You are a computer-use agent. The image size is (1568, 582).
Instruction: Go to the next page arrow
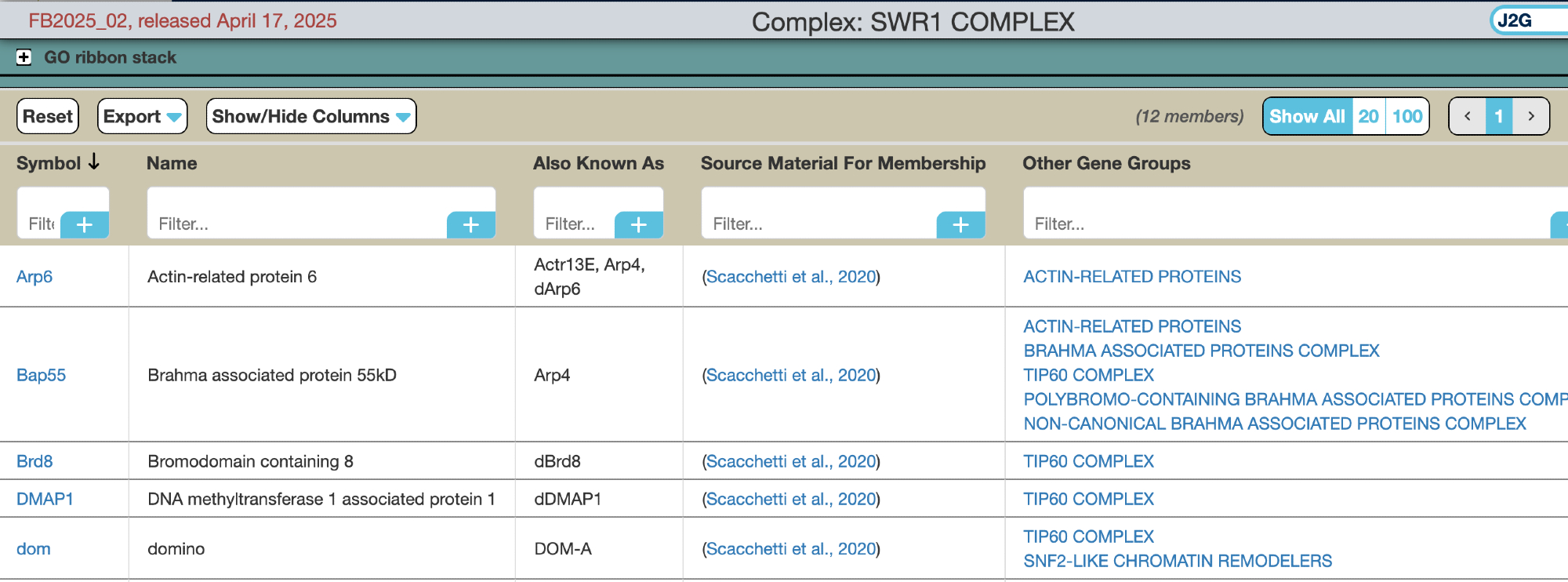click(x=1531, y=116)
